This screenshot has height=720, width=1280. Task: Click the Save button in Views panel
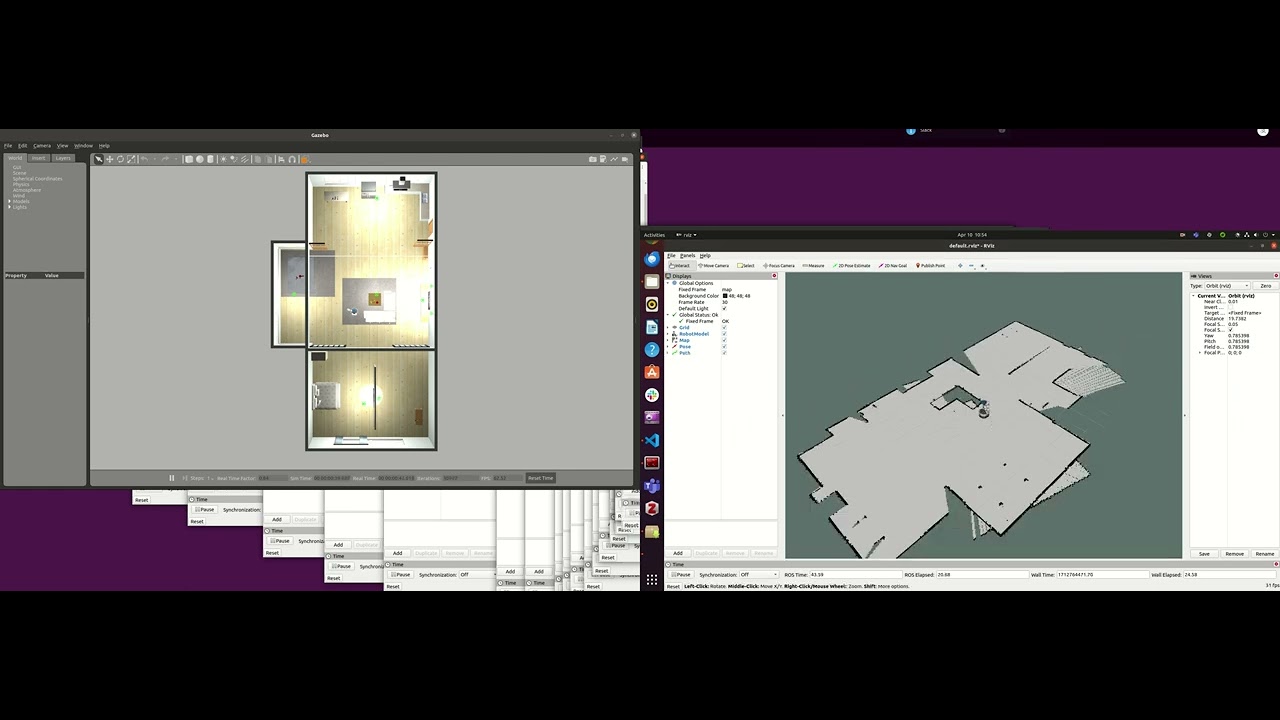pos(1204,554)
